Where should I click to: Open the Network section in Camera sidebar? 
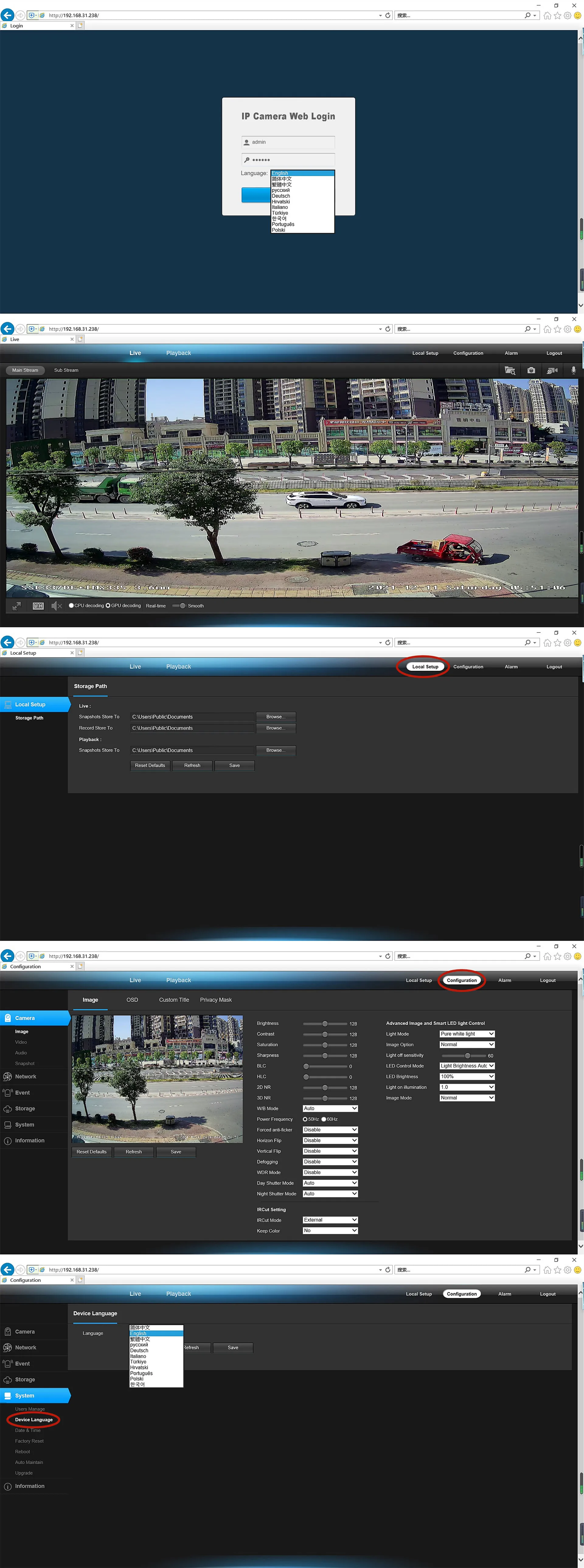26,1076
